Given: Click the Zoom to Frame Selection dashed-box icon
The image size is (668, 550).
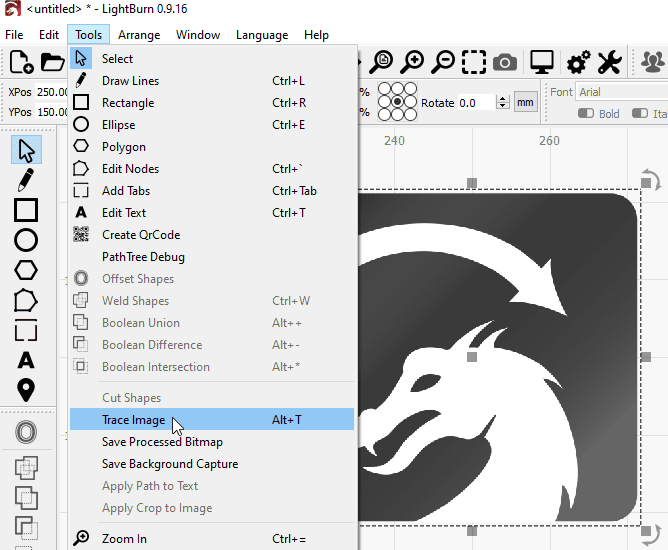Looking at the screenshot, I should (x=474, y=62).
